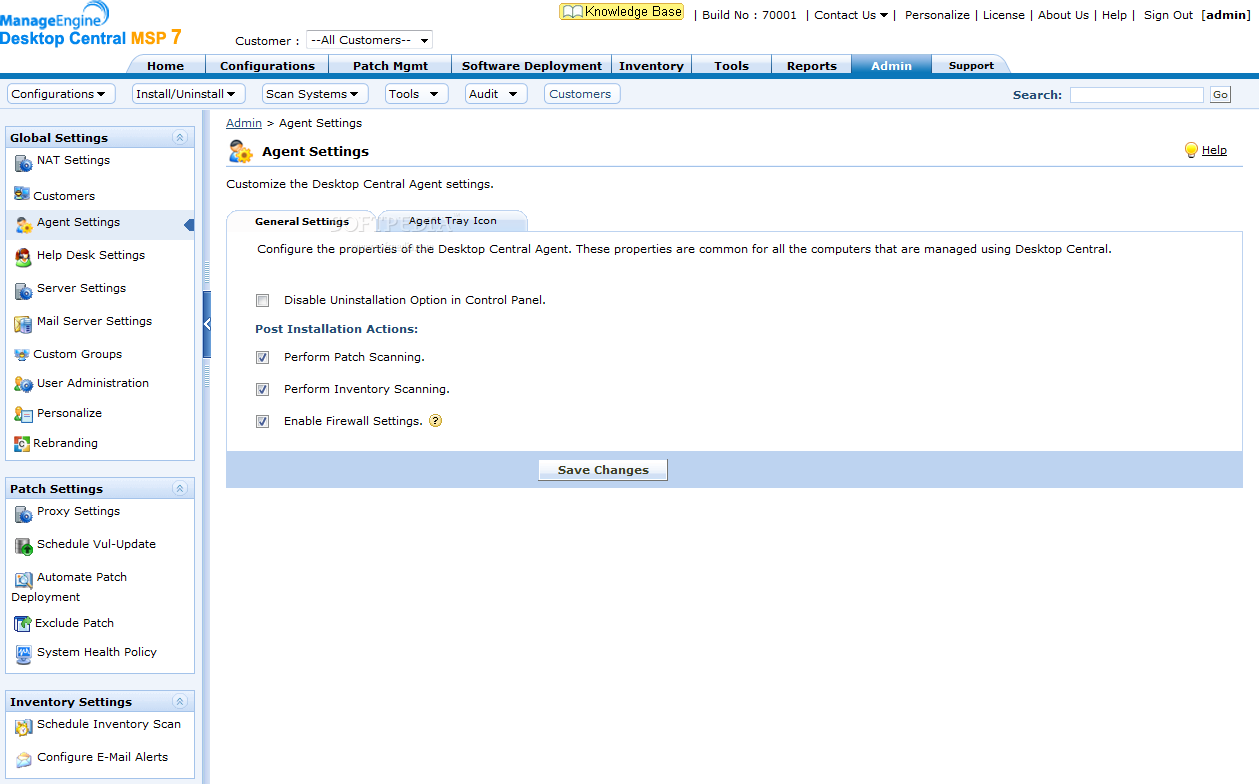Click the Server Settings icon
The image size is (1259, 784).
(x=24, y=292)
